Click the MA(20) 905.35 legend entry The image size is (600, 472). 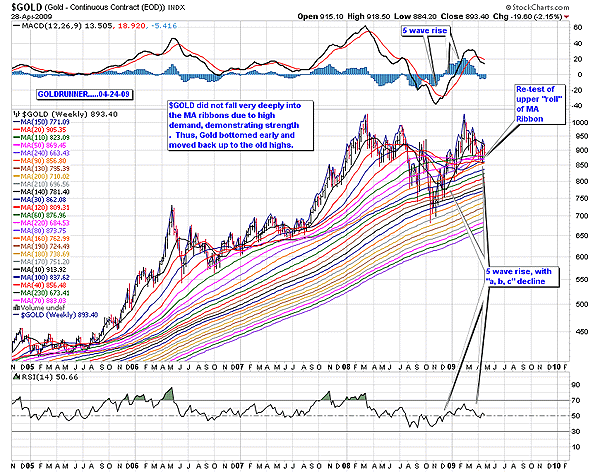44,130
